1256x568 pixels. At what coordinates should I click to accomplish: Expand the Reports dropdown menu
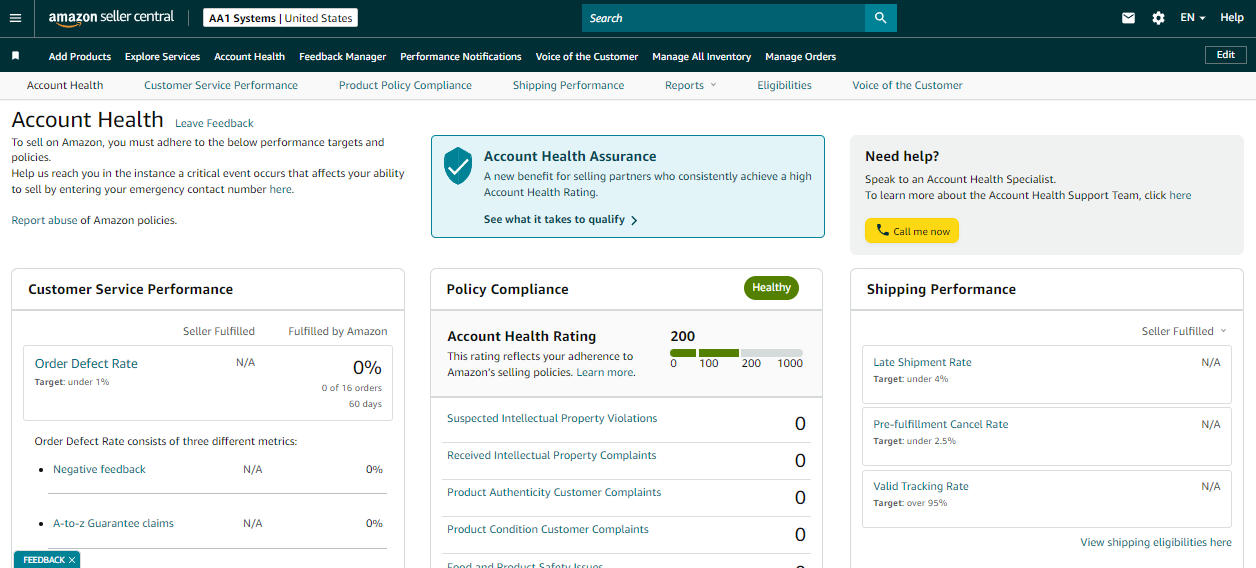coord(691,85)
